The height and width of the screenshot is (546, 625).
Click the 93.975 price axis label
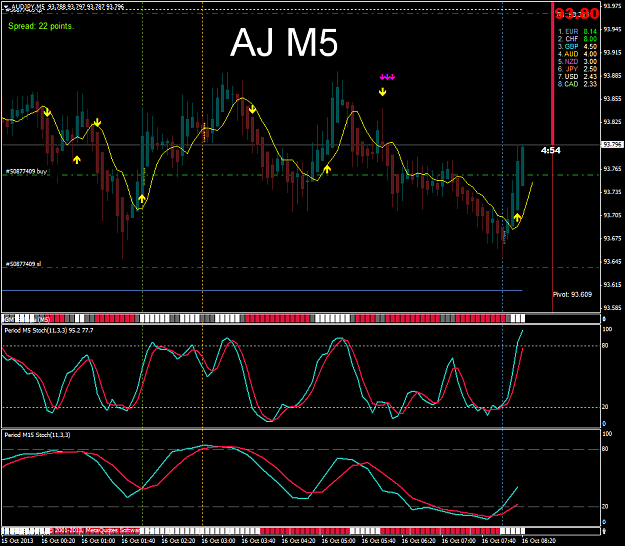pyautogui.click(x=612, y=6)
